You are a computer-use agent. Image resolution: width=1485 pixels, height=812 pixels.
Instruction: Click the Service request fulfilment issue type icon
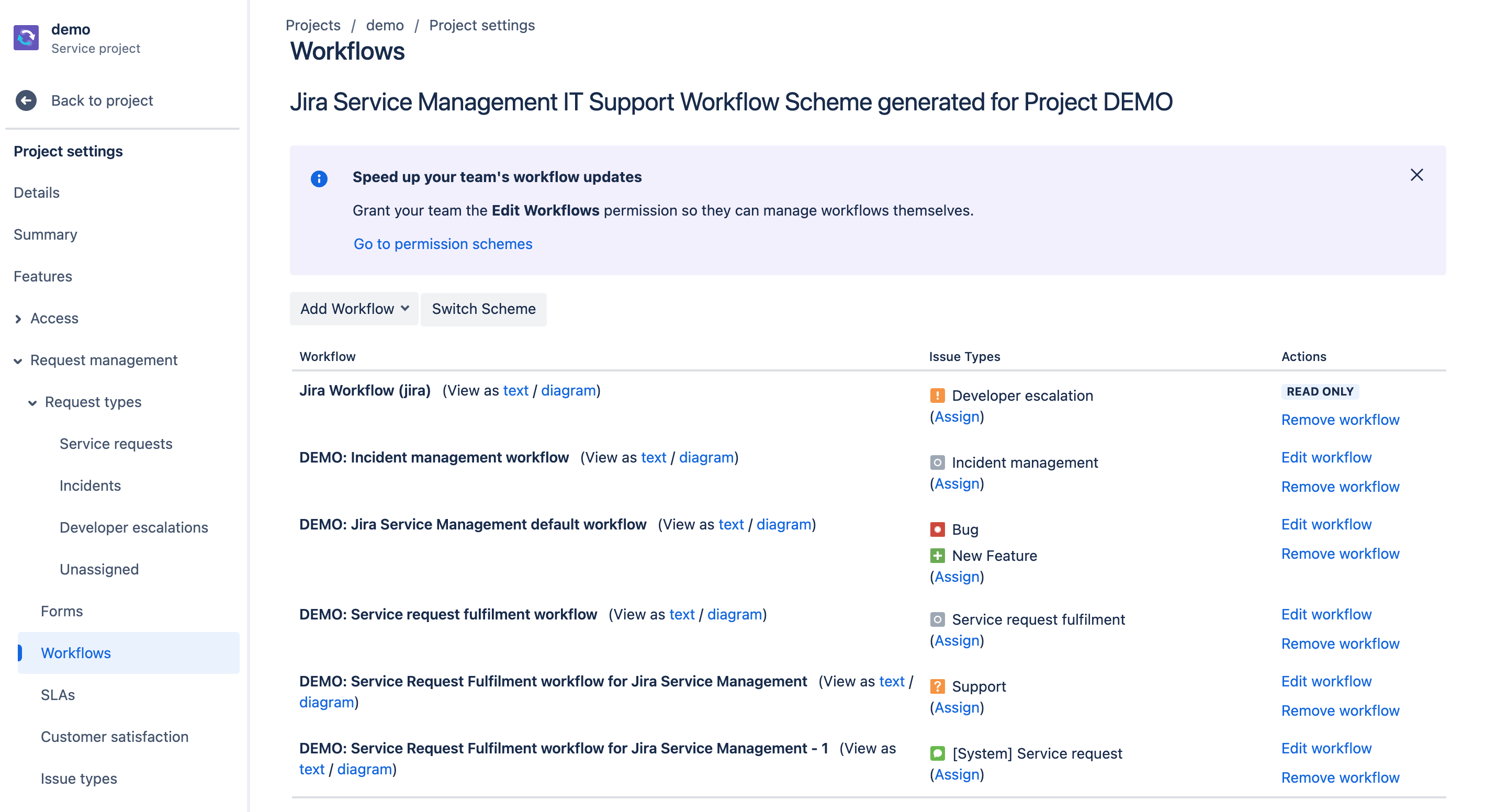tap(937, 619)
